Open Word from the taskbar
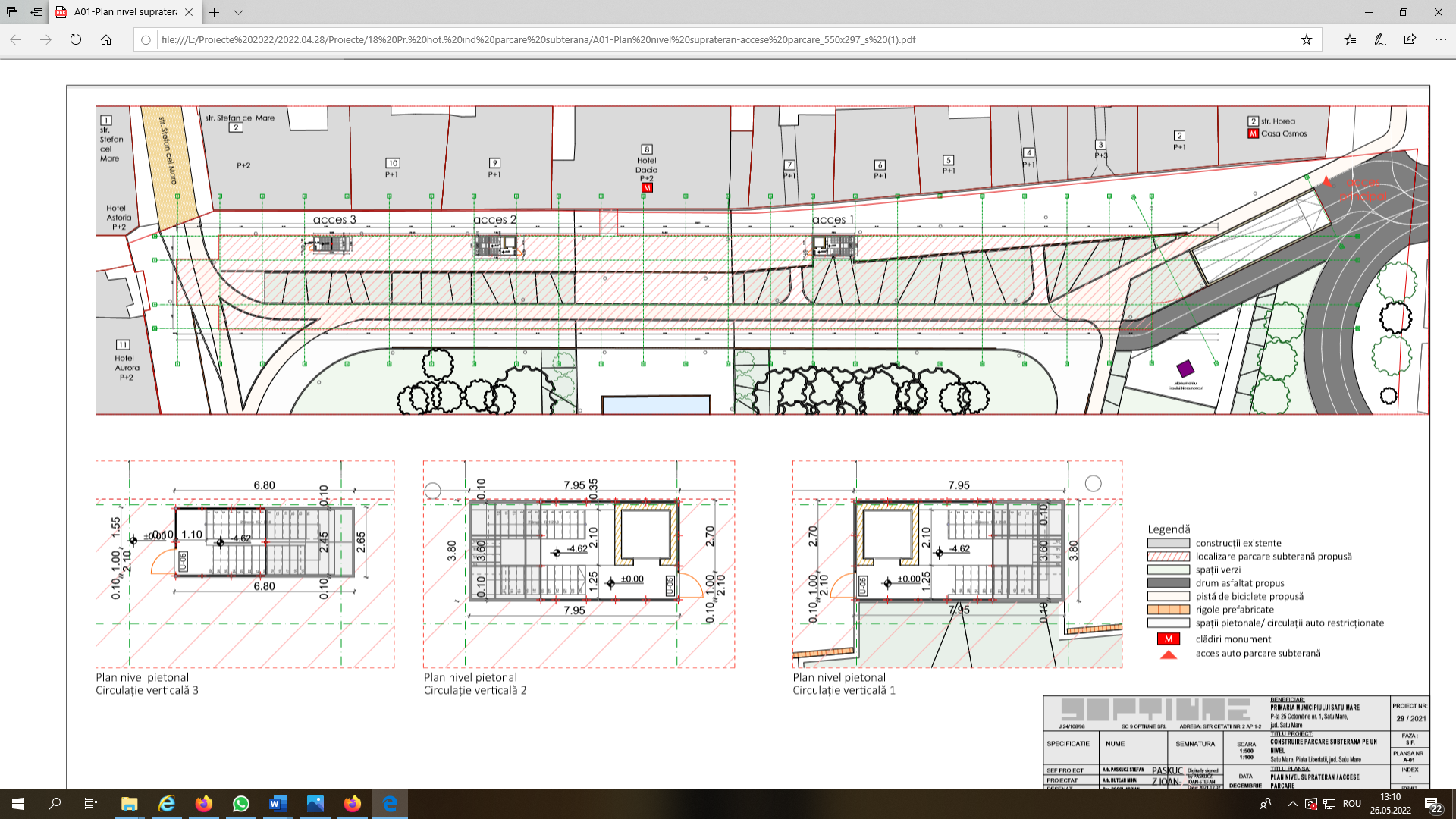 point(278,804)
